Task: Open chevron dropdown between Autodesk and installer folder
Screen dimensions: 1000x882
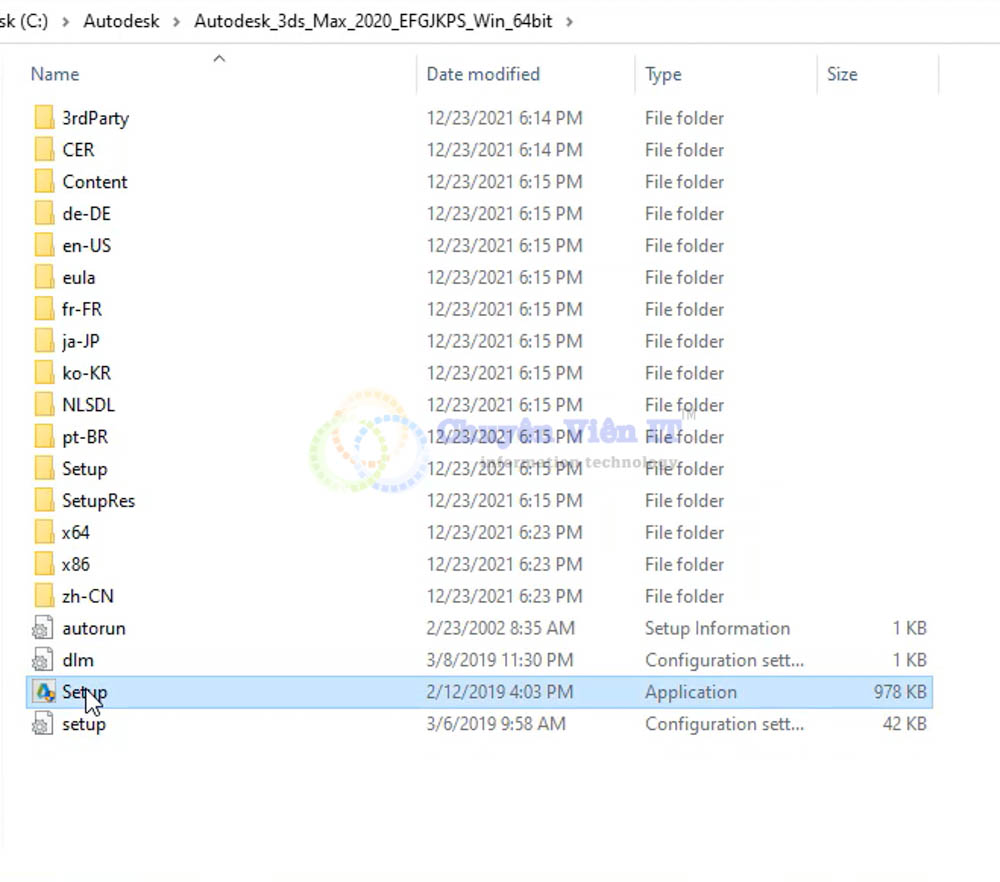Action: click(177, 21)
